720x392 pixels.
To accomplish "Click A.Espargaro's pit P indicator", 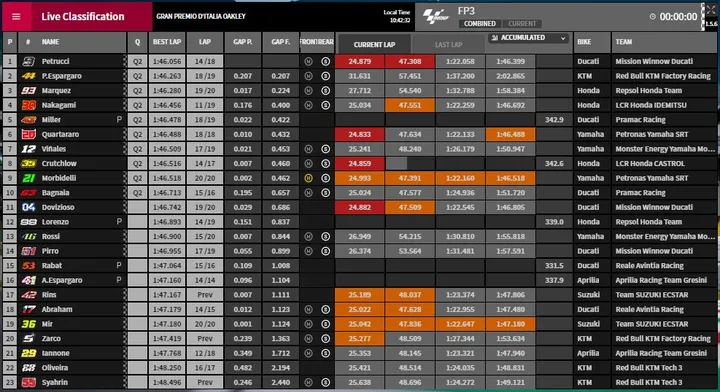I will [119, 280].
